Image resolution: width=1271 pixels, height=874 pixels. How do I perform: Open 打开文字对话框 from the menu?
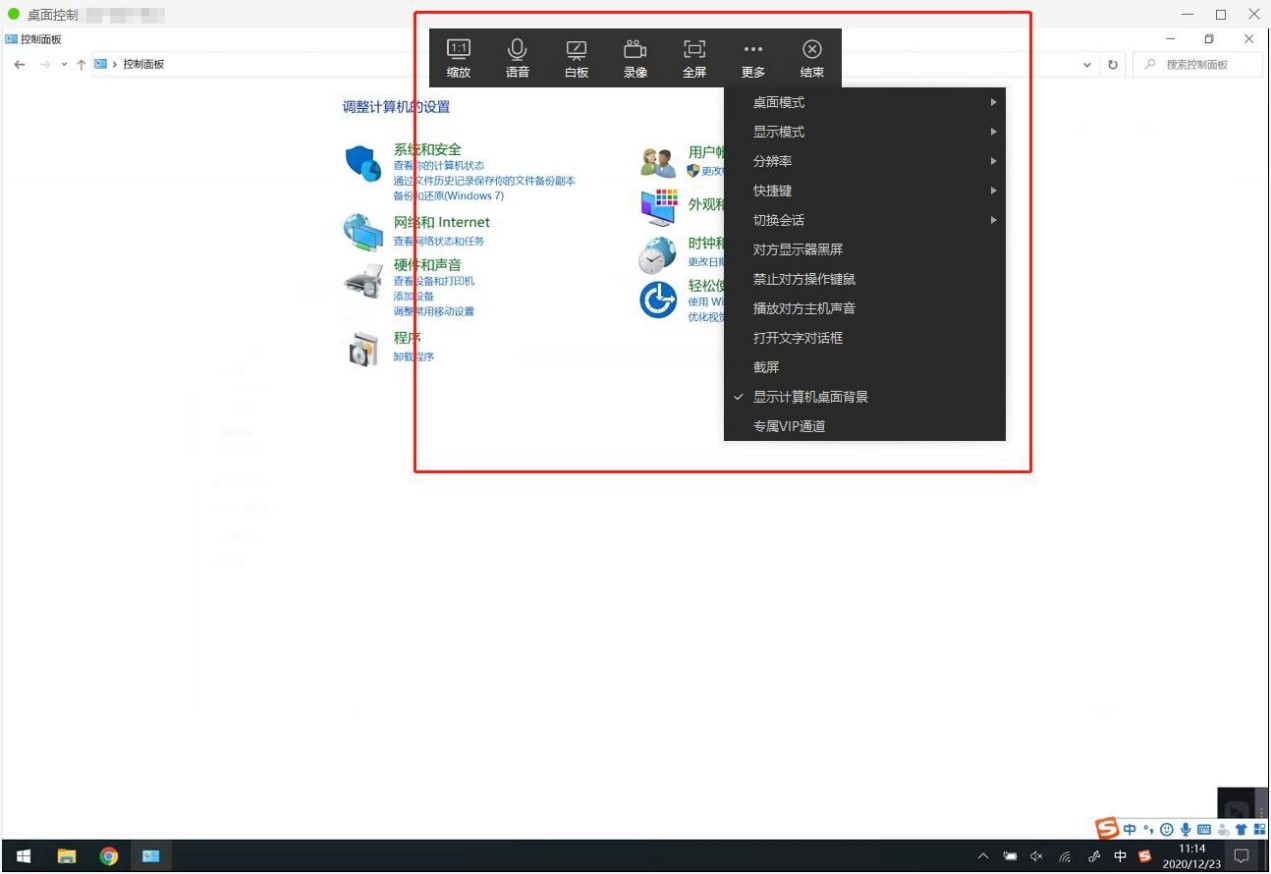tap(865, 338)
